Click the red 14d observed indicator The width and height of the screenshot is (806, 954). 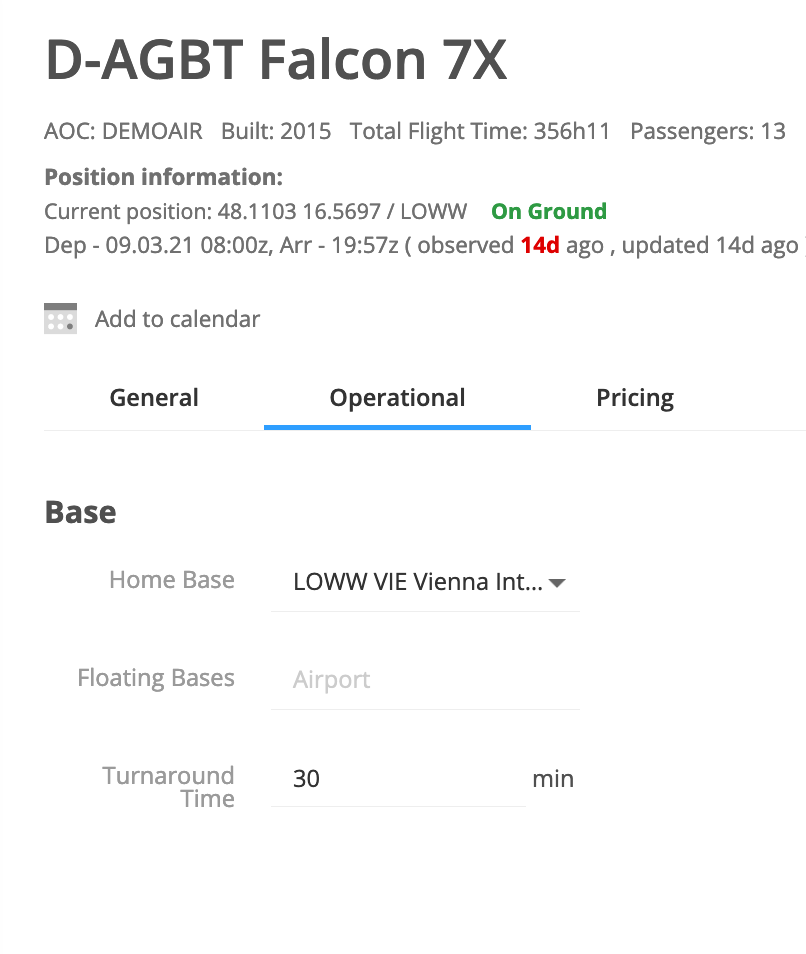point(540,245)
